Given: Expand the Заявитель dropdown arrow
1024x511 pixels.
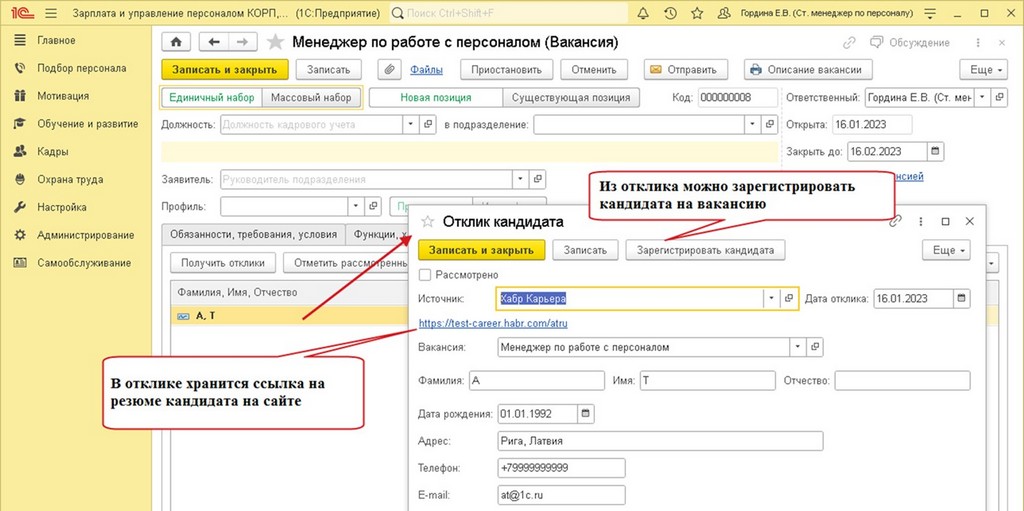Looking at the screenshot, I should 520,179.
